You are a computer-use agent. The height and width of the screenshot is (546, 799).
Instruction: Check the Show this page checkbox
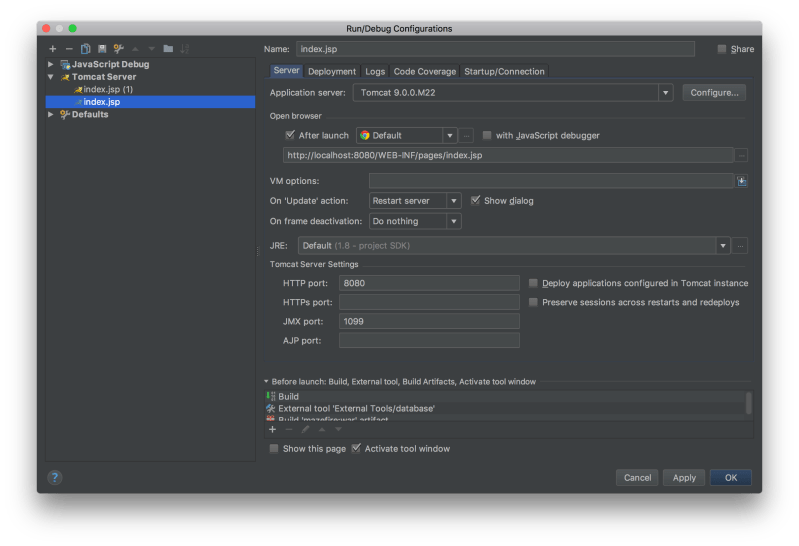[274, 449]
